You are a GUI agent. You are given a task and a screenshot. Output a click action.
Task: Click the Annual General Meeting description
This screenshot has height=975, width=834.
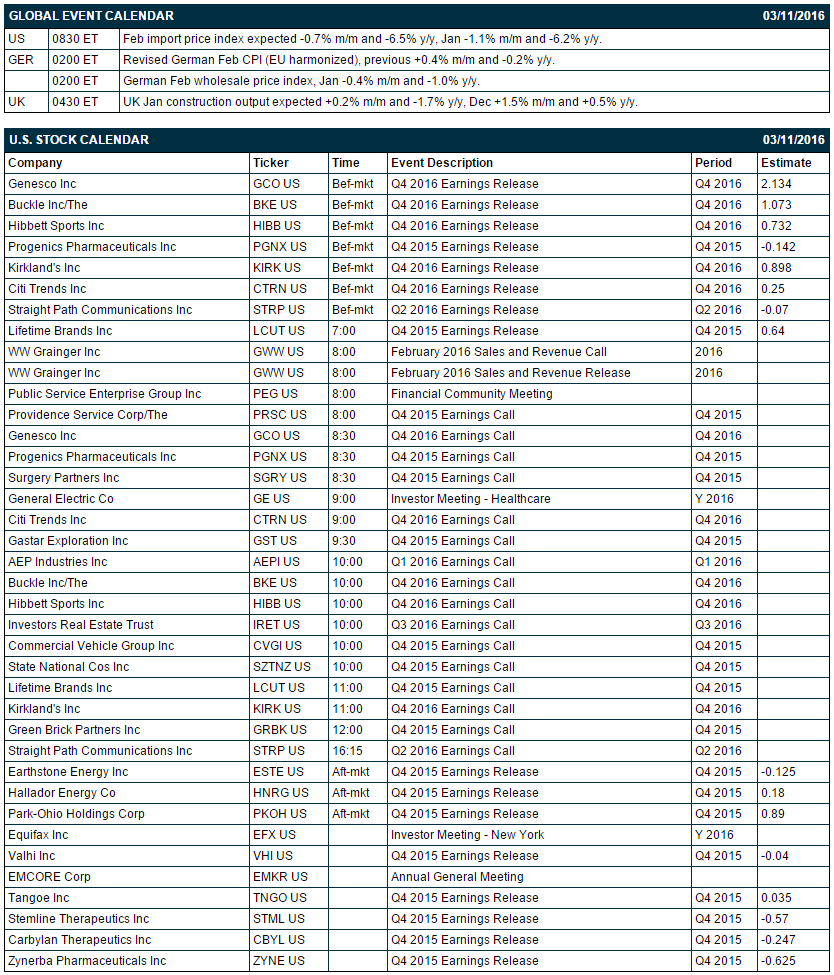457,877
